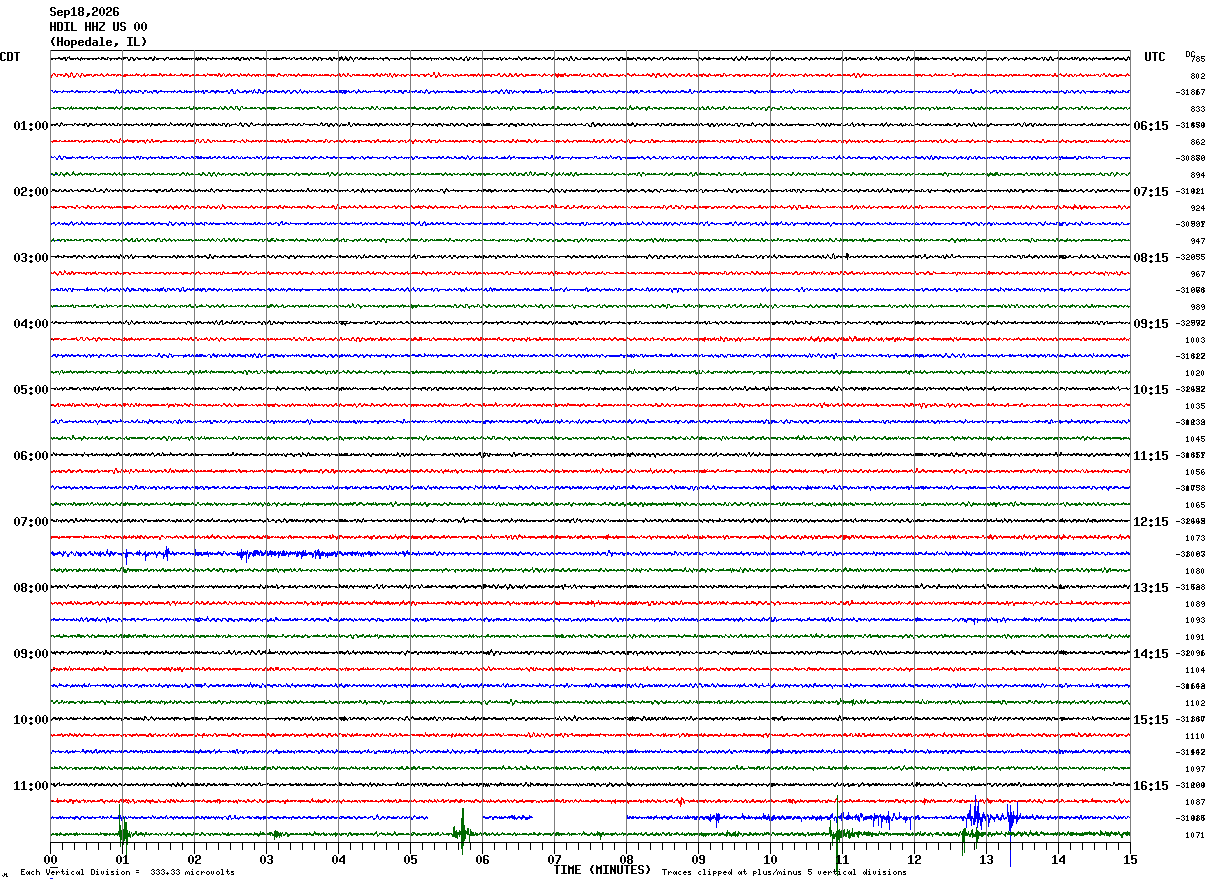The height and width of the screenshot is (886, 1210).
Task: Click the minute 08 axis tick label
Action: [x=626, y=859]
